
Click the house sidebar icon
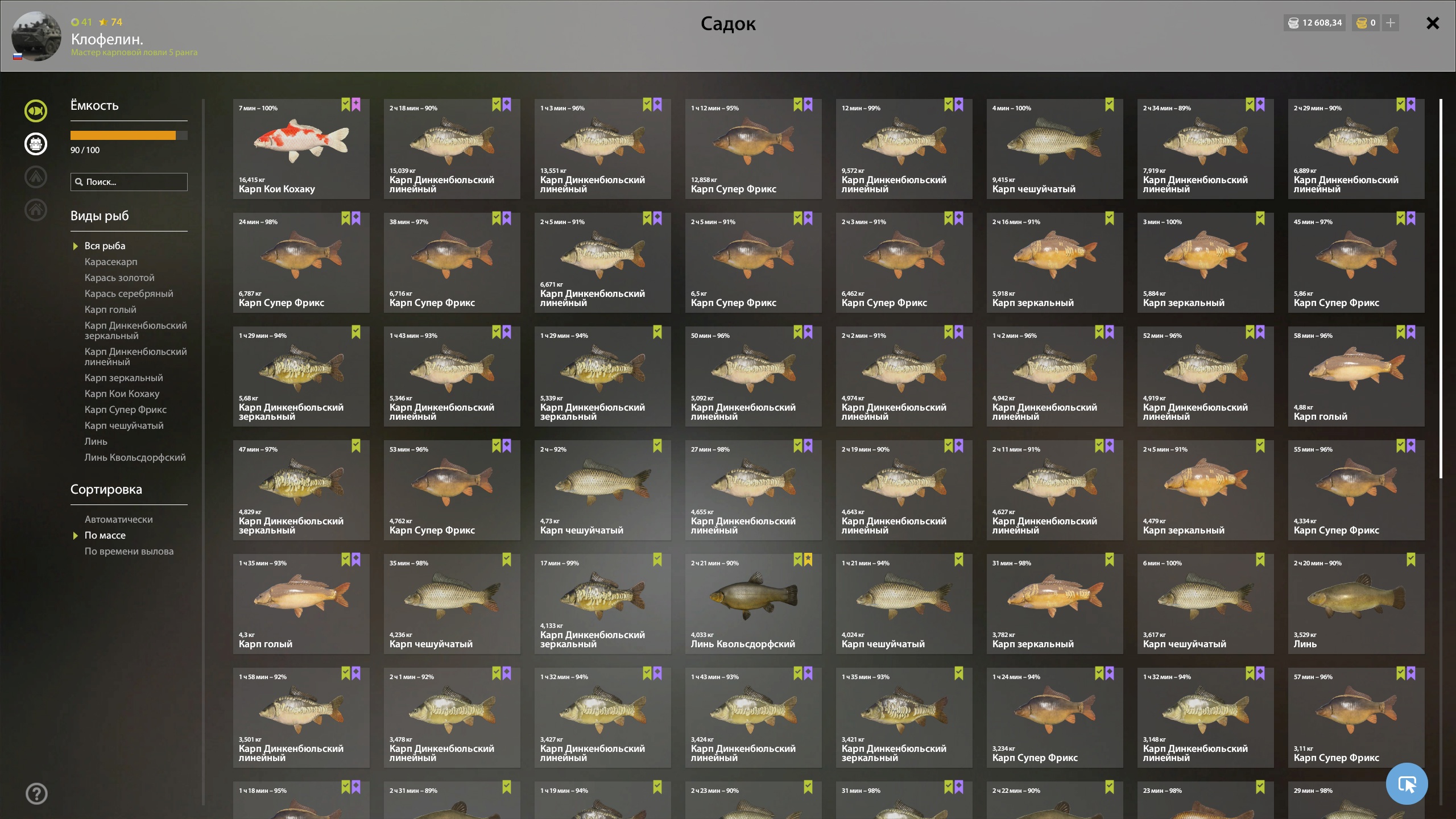36,210
